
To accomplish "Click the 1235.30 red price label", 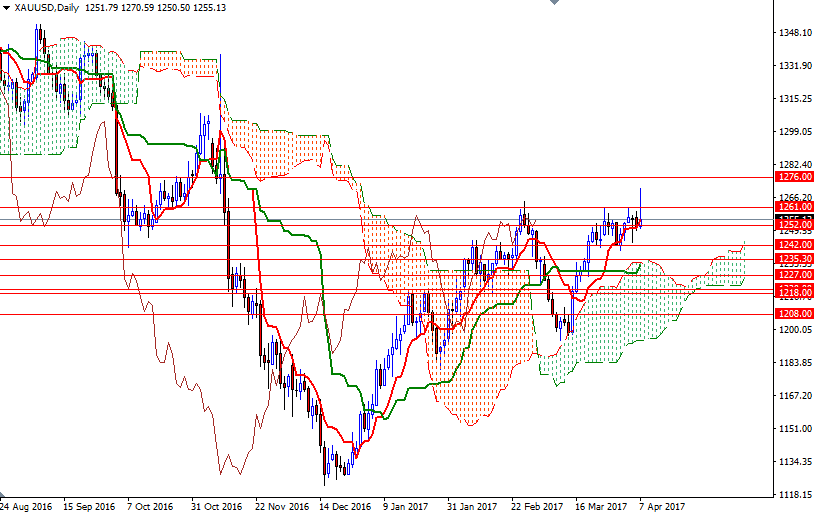I will pyautogui.click(x=794, y=258).
